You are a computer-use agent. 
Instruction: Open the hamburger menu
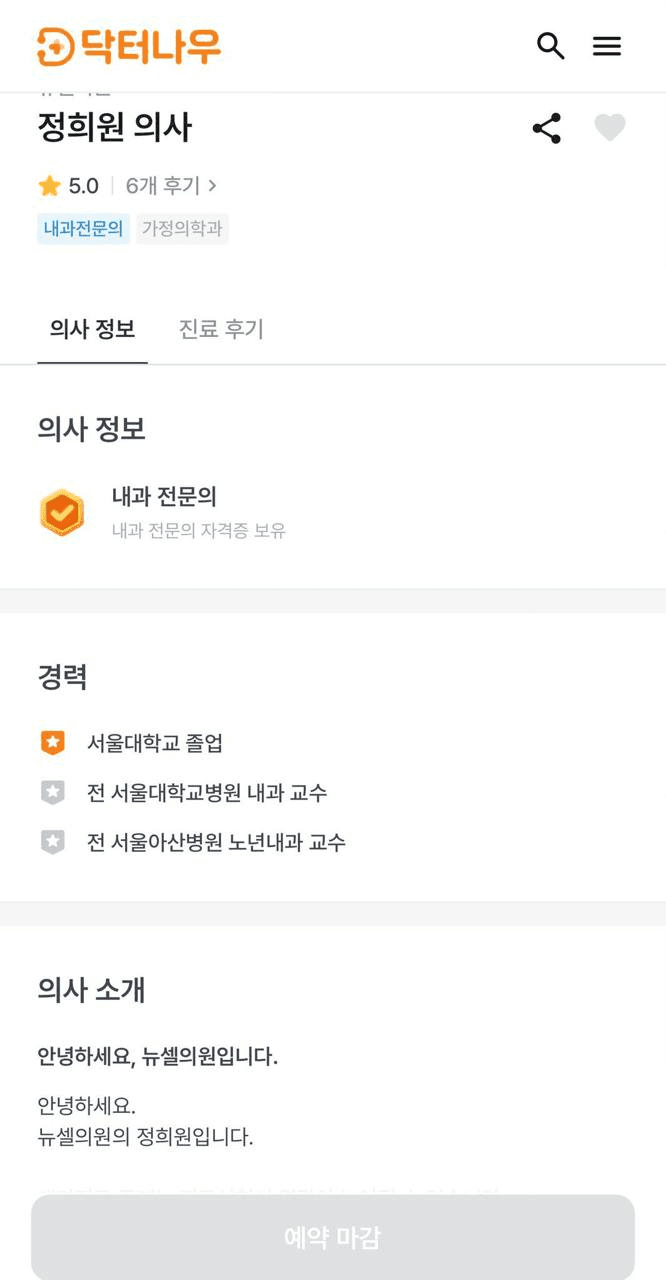607,46
